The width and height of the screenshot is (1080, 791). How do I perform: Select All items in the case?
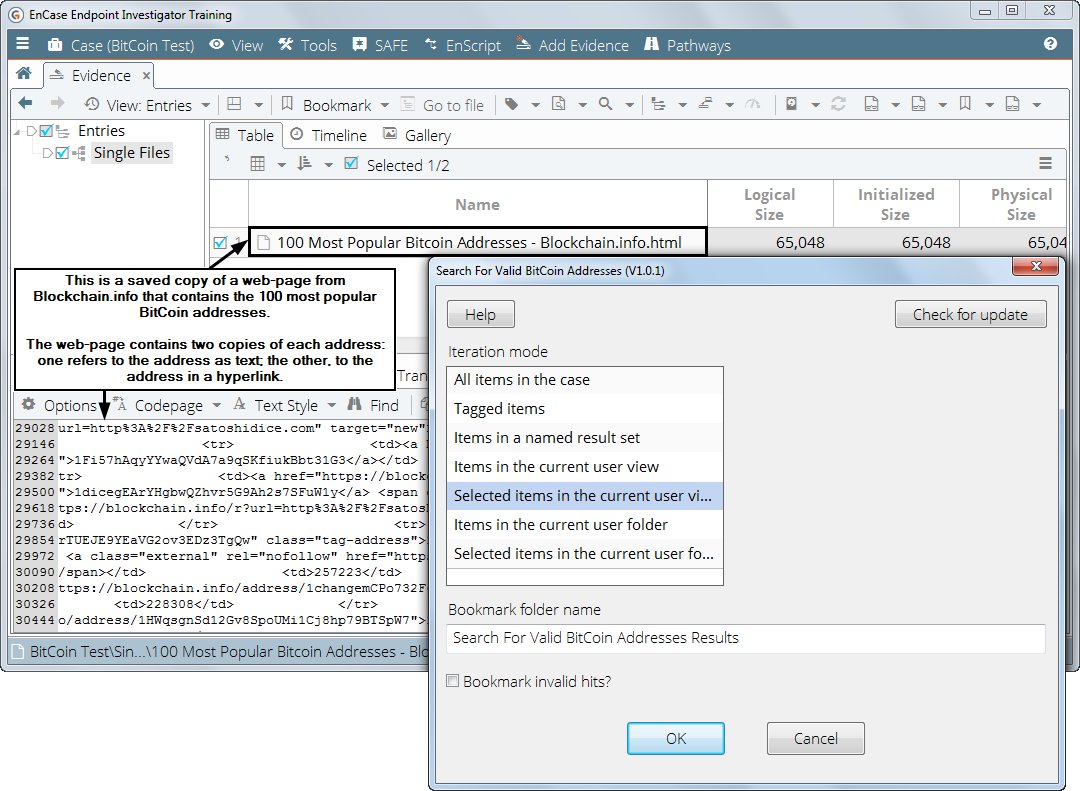585,380
